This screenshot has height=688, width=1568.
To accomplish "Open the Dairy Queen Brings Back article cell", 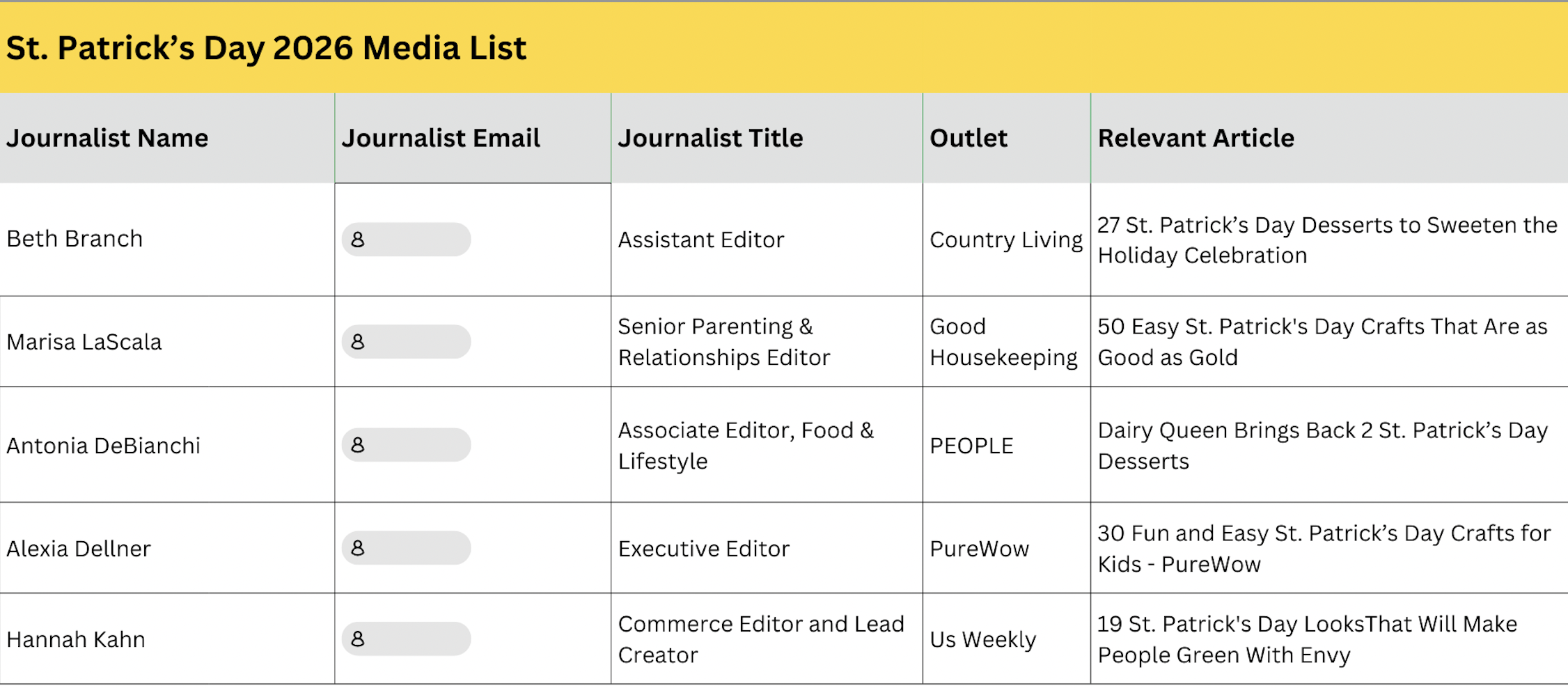I will pos(1322,446).
